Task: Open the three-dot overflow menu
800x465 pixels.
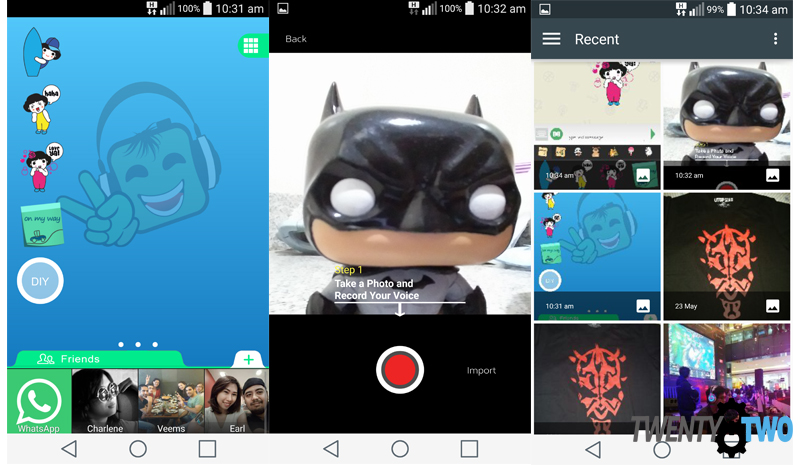Action: pos(776,39)
